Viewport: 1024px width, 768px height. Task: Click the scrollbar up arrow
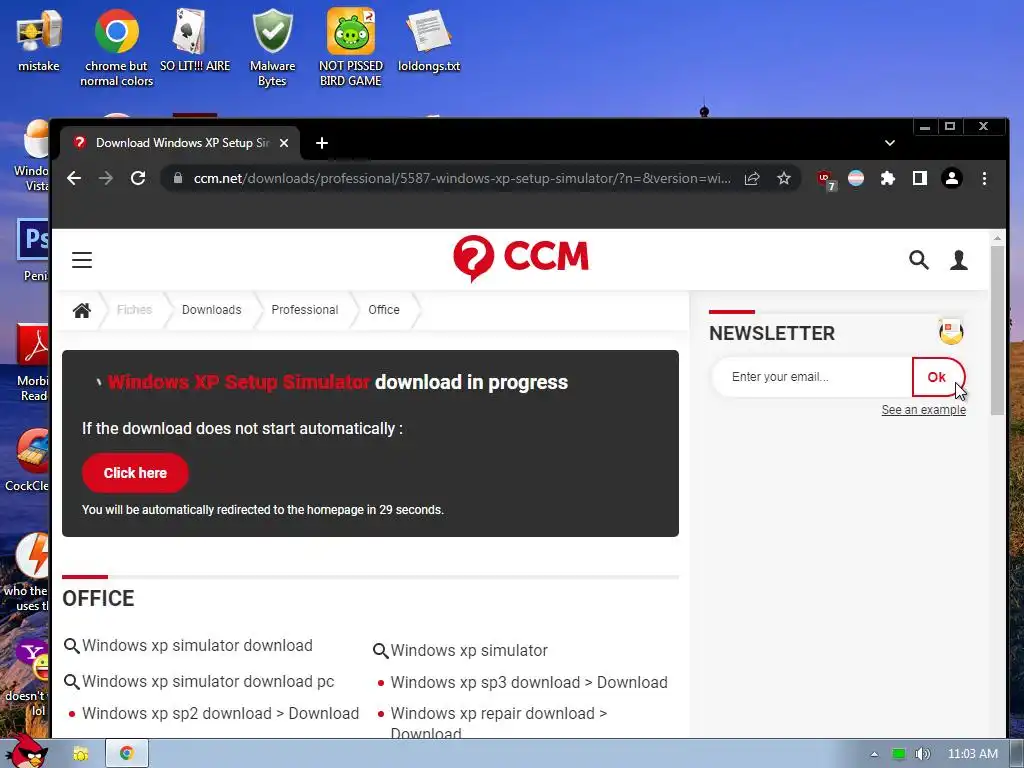click(997, 238)
